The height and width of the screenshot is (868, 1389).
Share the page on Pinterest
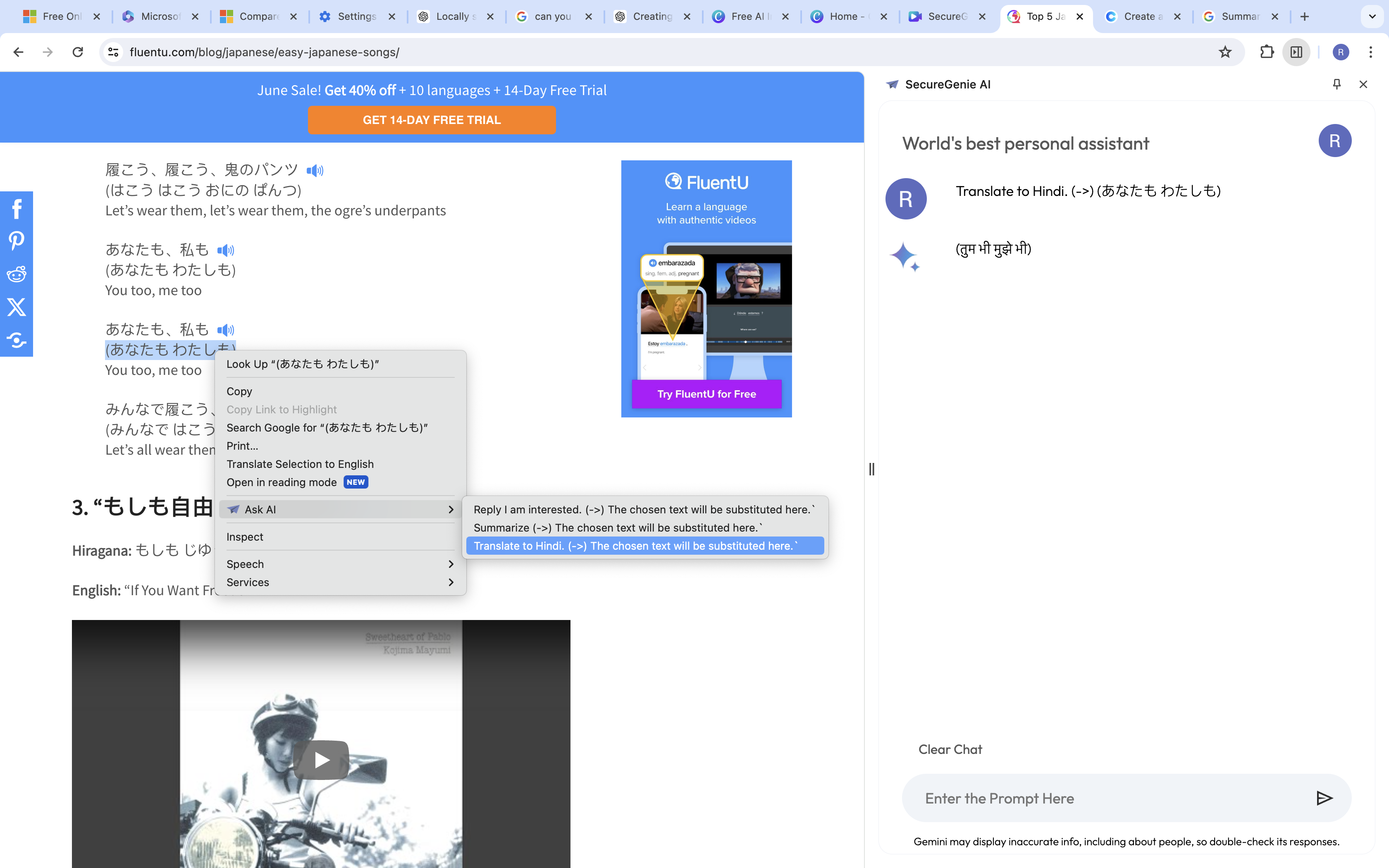pyautogui.click(x=17, y=241)
